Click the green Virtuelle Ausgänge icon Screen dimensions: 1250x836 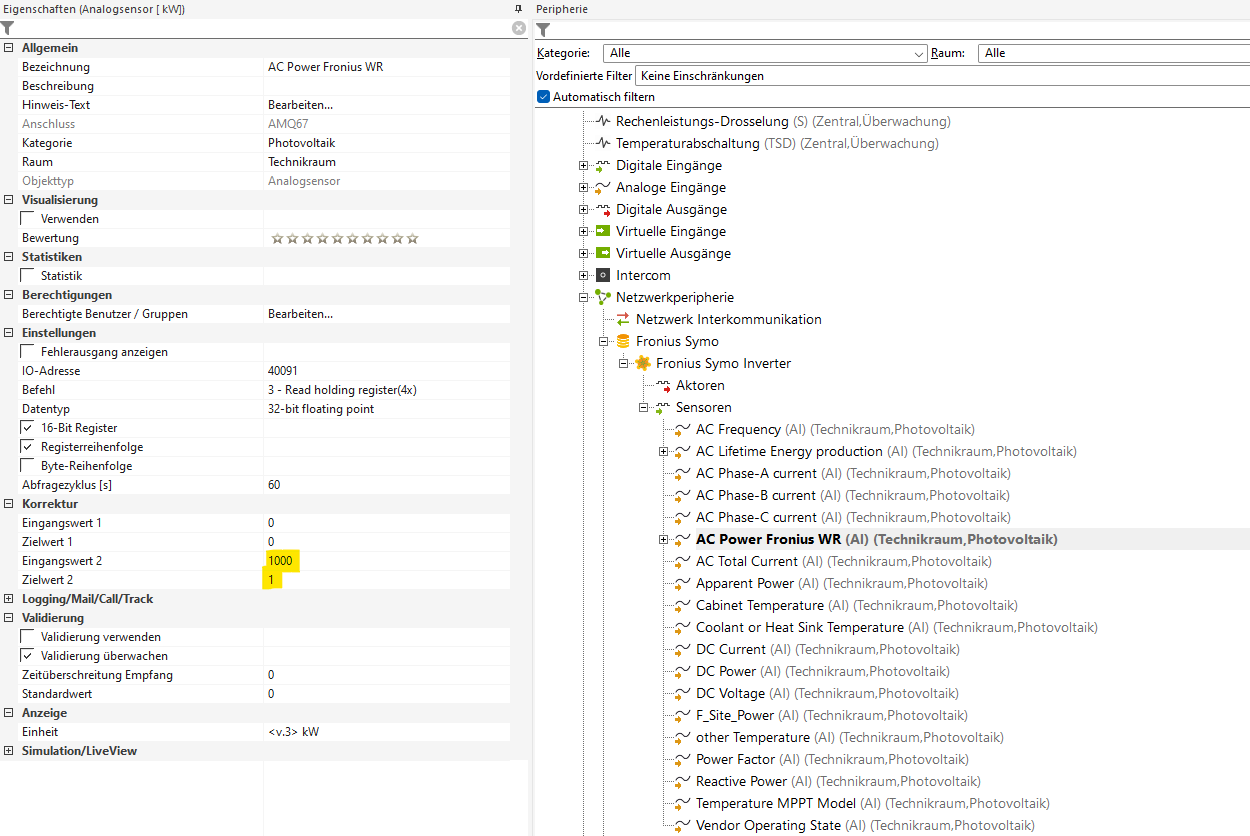(x=603, y=253)
